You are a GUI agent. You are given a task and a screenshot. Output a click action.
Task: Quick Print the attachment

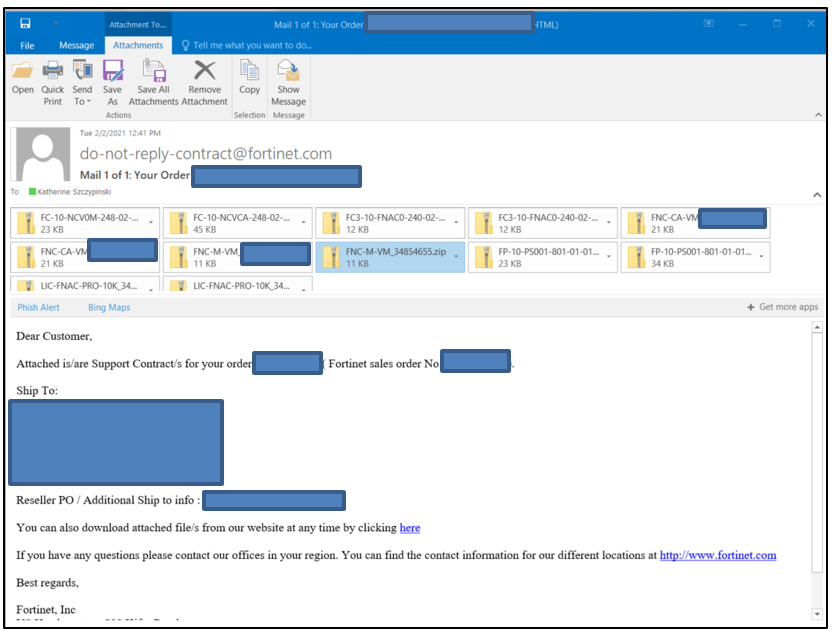52,80
